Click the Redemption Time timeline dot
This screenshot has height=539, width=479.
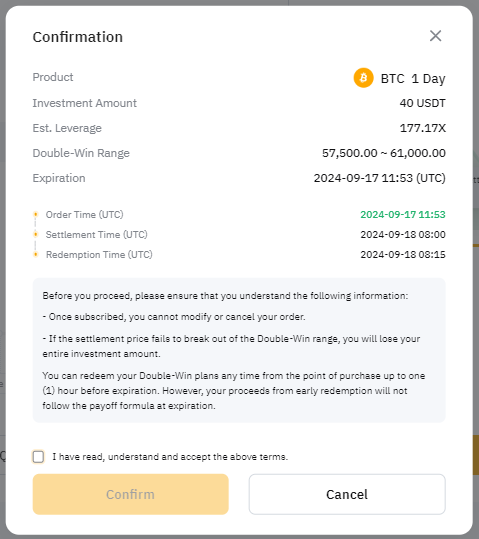click(x=35, y=255)
